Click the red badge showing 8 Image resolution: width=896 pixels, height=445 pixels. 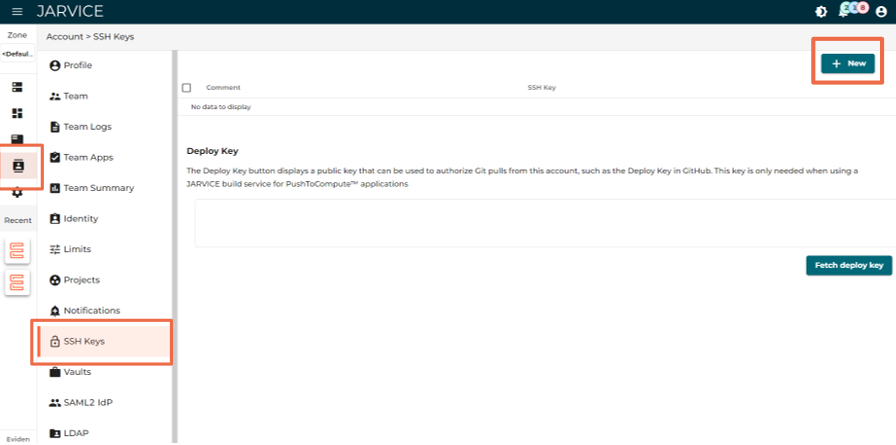tap(862, 8)
